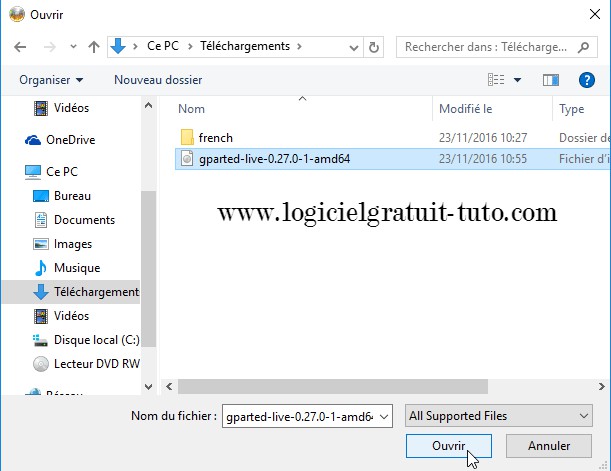Open help with the question mark icon
The height and width of the screenshot is (471, 611).
(x=586, y=80)
